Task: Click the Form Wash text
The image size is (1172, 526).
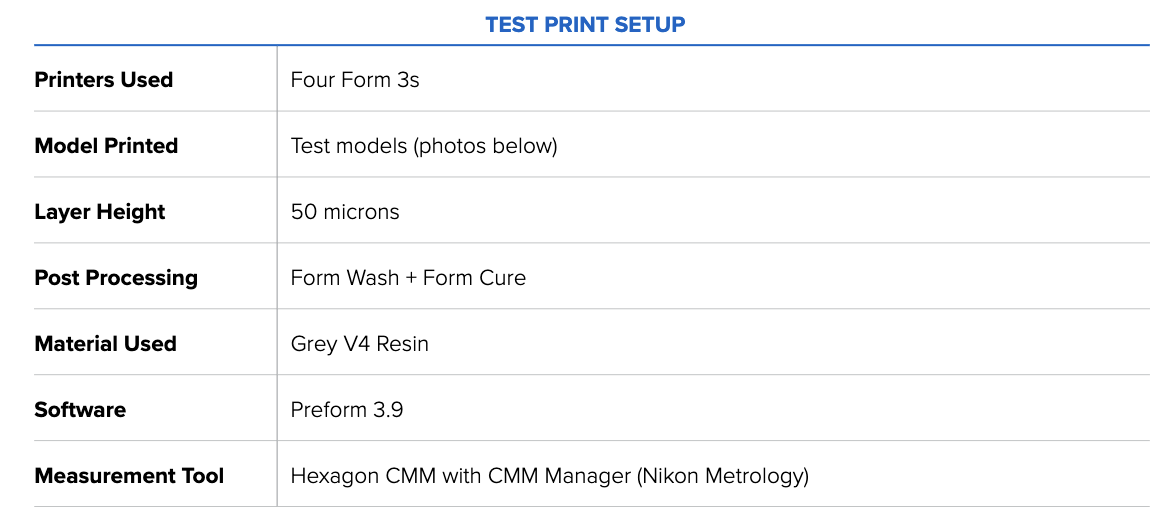Action: click(x=345, y=278)
